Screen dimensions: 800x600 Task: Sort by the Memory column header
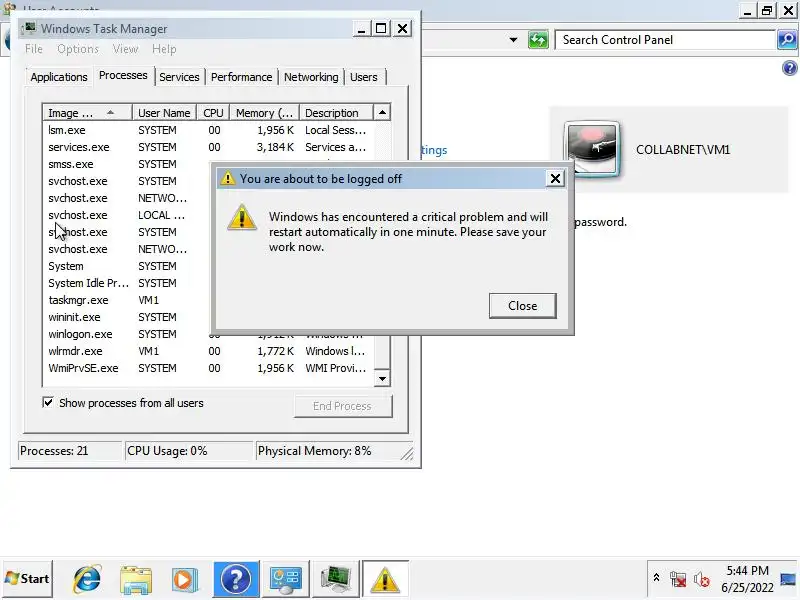coord(264,113)
